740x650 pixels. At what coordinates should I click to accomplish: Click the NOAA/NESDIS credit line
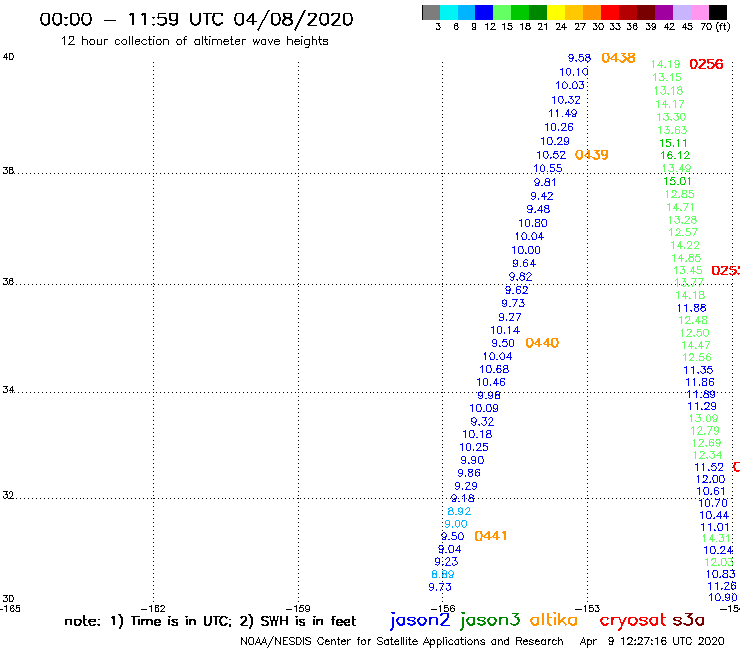402,642
